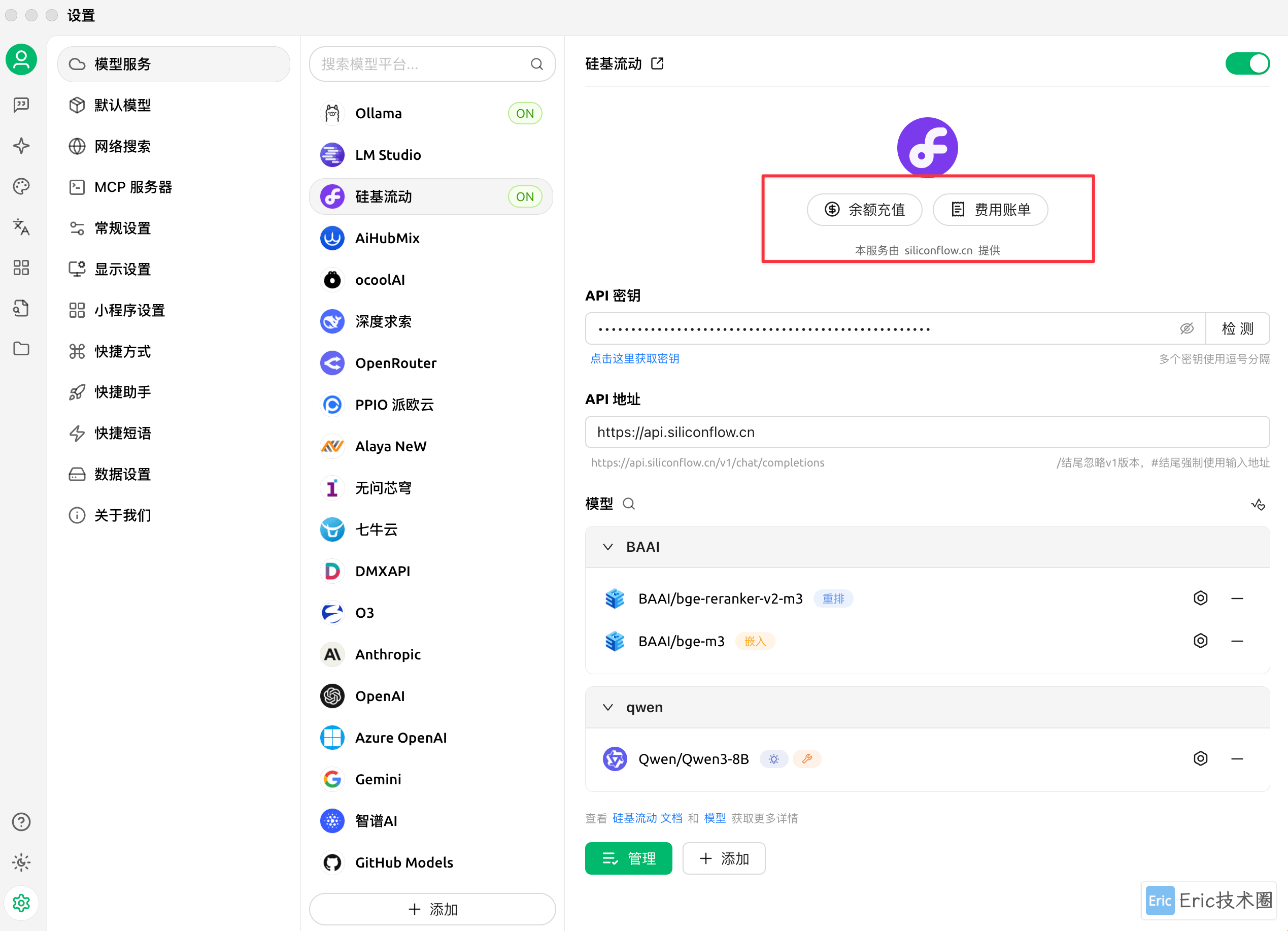This screenshot has width=1288, height=931.
Task: Open the knowledge base sidebar icon
Action: click(21, 308)
